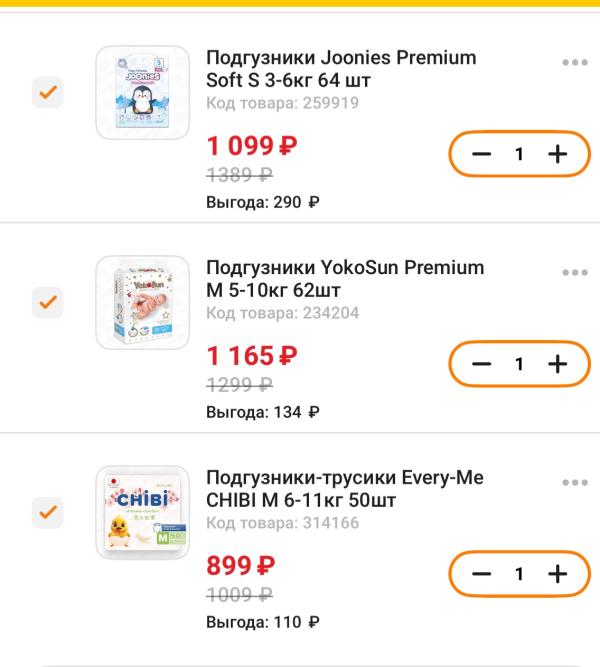The image size is (600, 667).
Task: Open more options menu for YokoSun Premium
Action: click(574, 273)
